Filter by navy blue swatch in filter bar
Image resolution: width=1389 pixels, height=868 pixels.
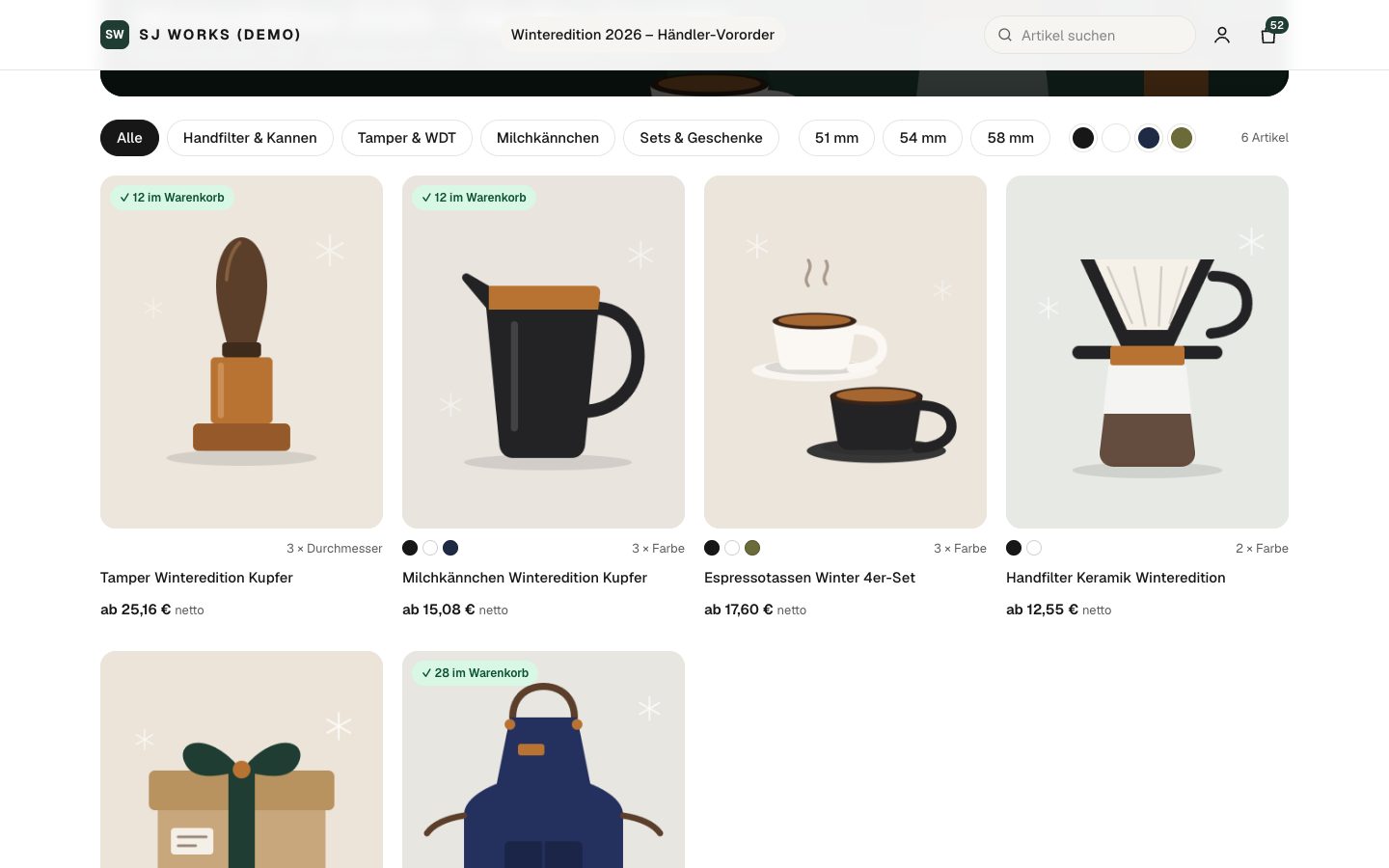point(1149,138)
